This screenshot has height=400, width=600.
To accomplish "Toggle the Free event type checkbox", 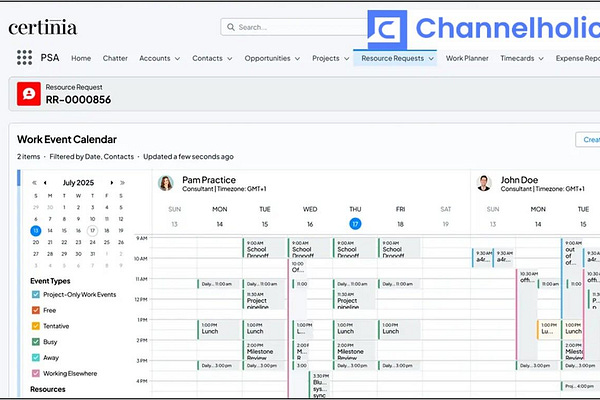I will pos(36,310).
